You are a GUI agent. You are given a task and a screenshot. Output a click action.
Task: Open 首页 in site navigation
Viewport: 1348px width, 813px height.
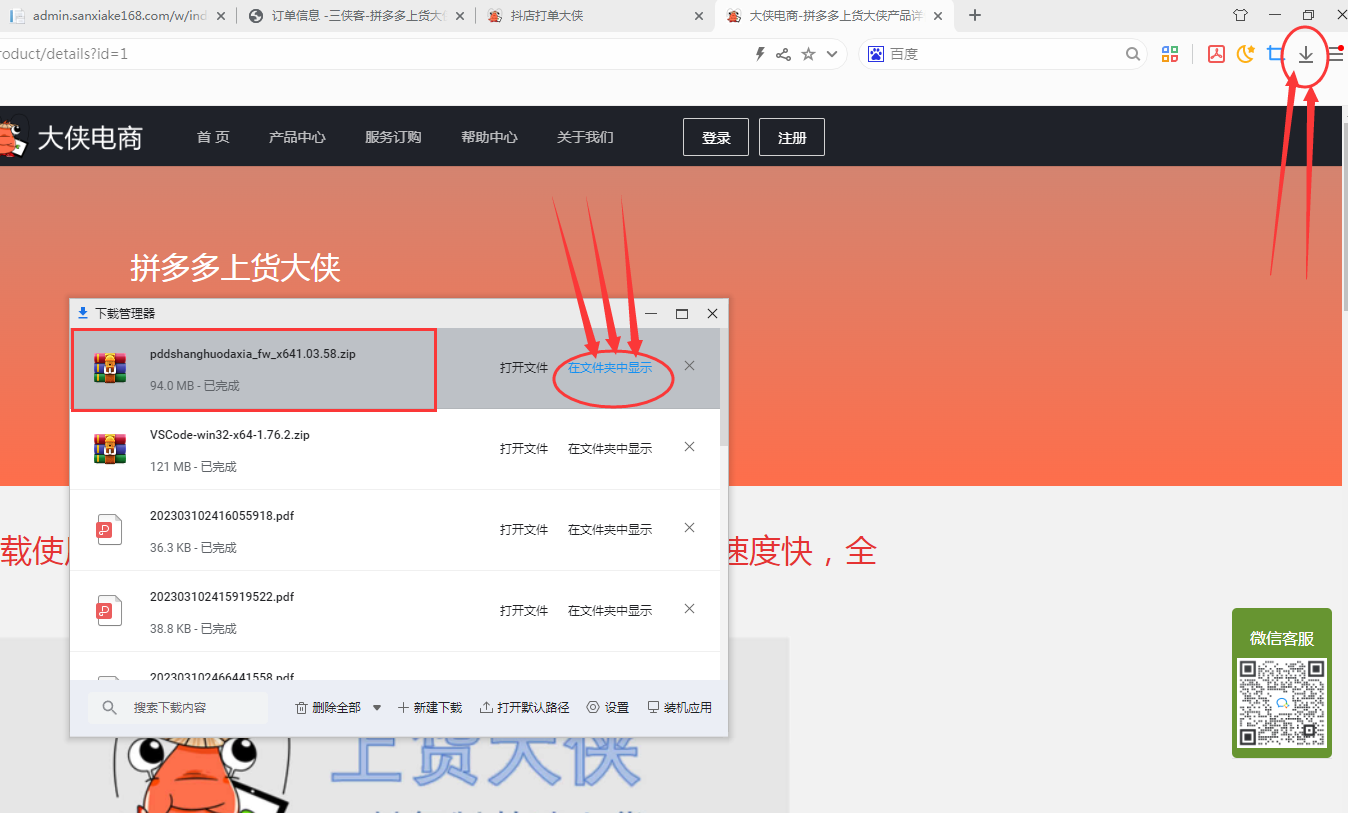213,137
